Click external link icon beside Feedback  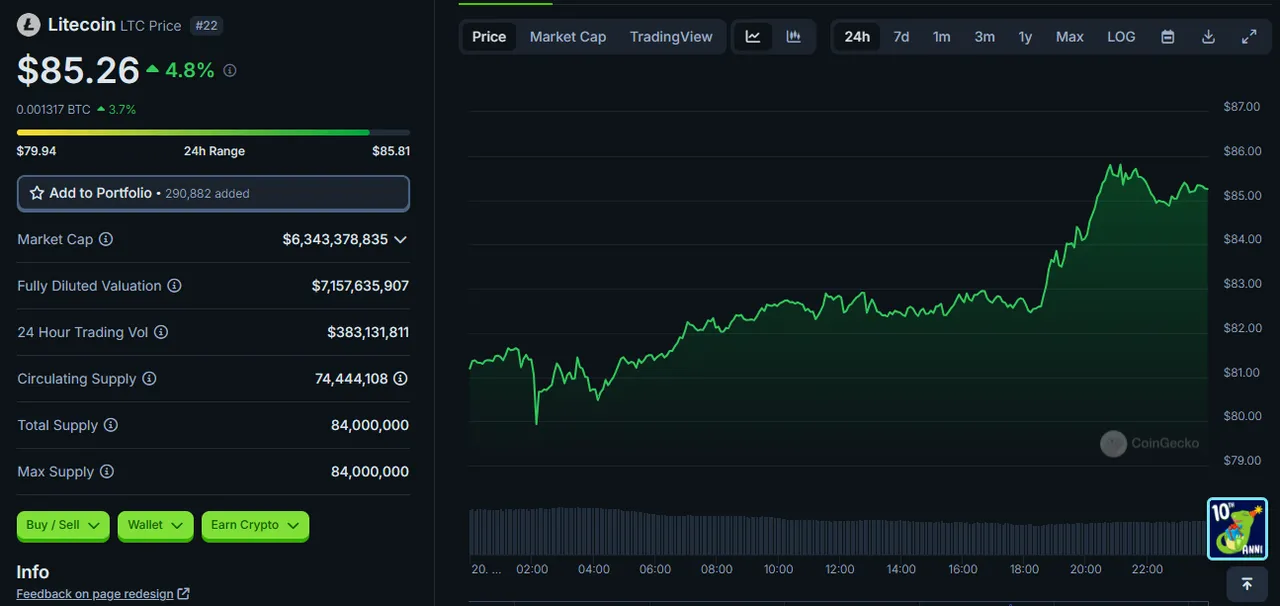(183, 594)
